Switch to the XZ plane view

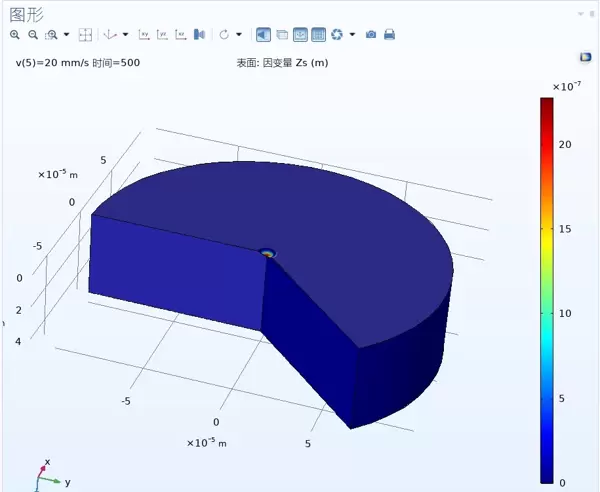pos(180,35)
